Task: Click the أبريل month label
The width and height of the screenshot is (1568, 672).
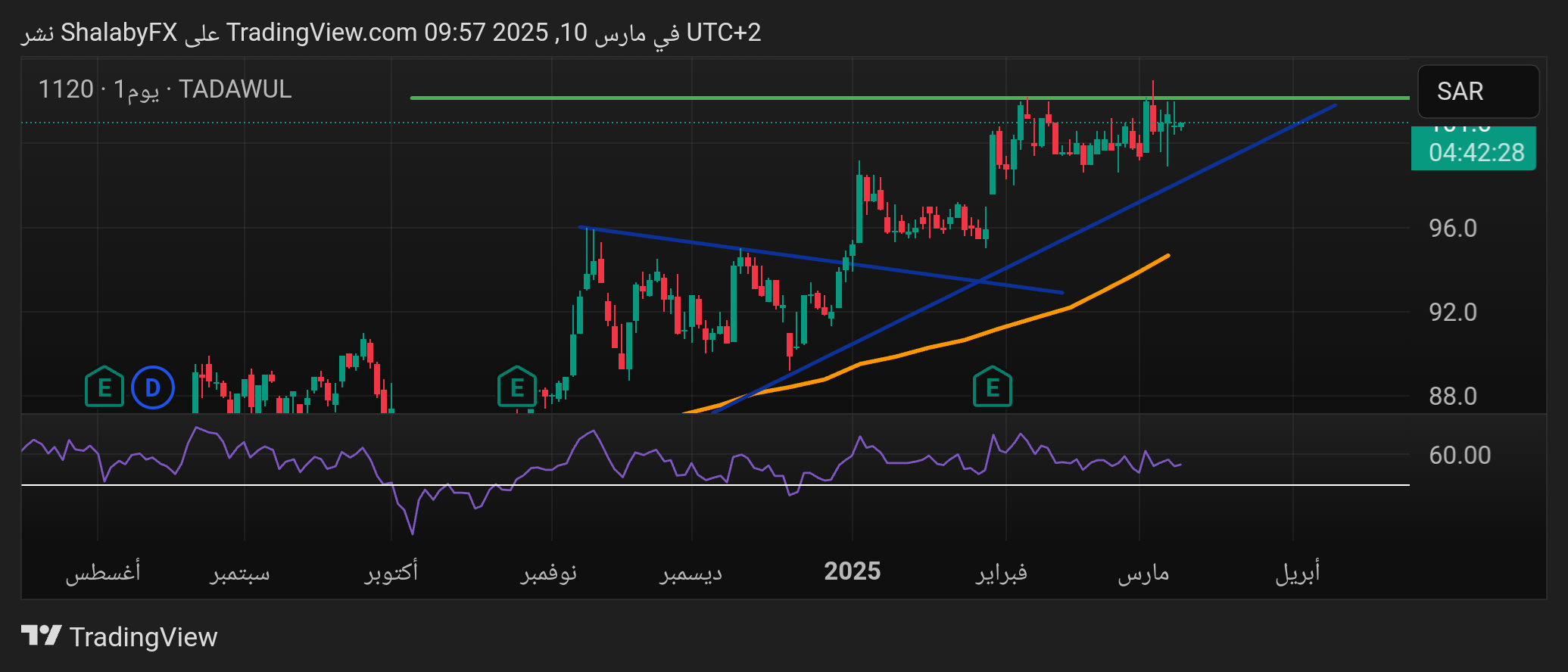Action: point(1298,571)
